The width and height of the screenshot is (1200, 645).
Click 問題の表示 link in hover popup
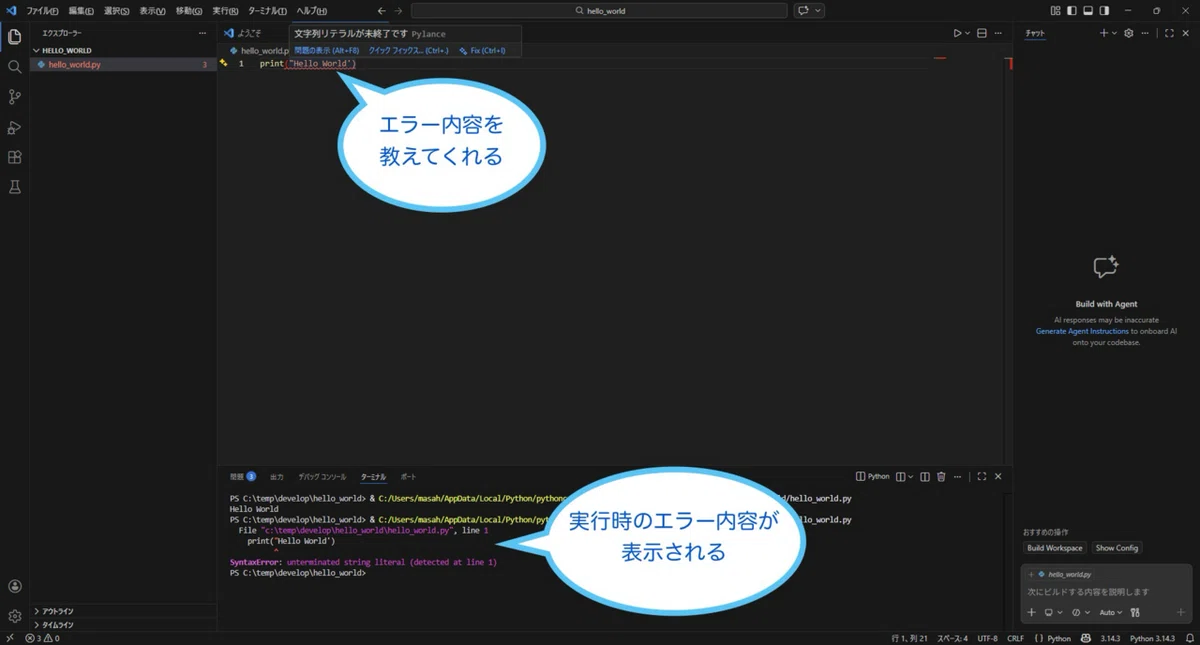pyautogui.click(x=326, y=50)
